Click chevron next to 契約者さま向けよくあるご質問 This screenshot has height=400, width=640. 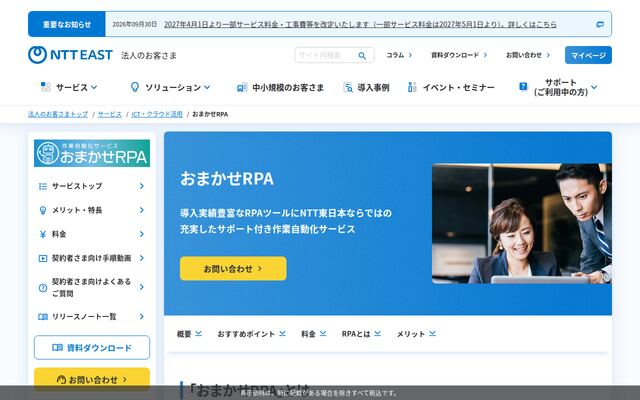142,287
